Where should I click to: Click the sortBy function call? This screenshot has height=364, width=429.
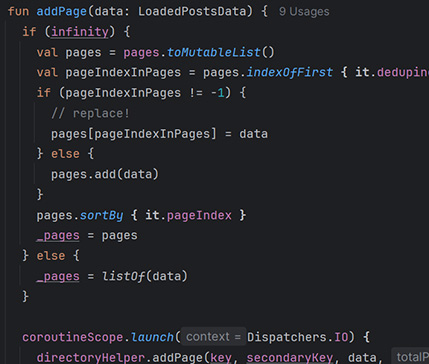click(101, 216)
